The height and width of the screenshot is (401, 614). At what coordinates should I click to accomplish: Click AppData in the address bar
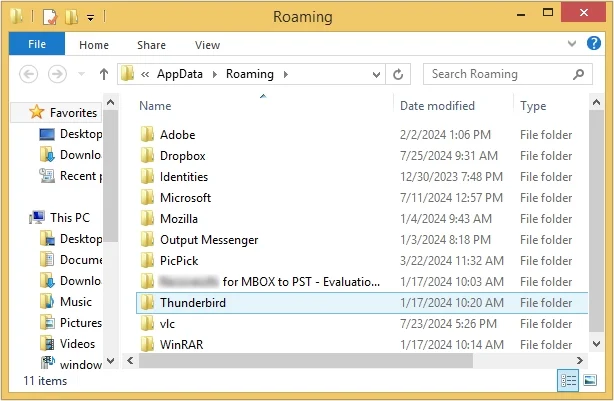point(180,74)
